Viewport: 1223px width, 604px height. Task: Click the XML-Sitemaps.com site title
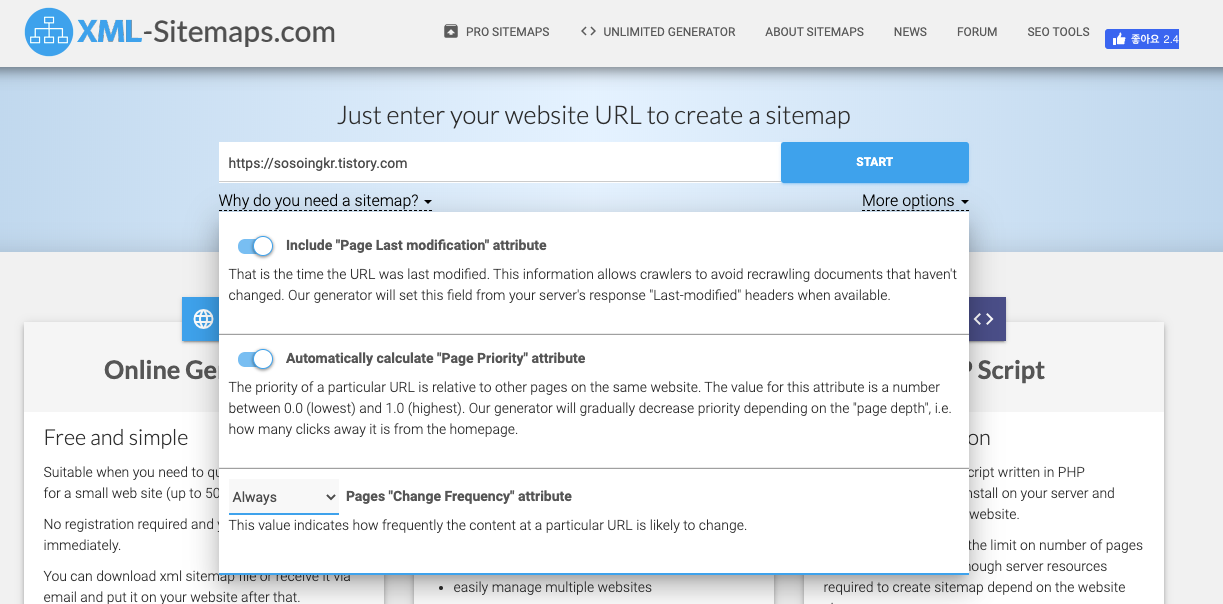[207, 32]
